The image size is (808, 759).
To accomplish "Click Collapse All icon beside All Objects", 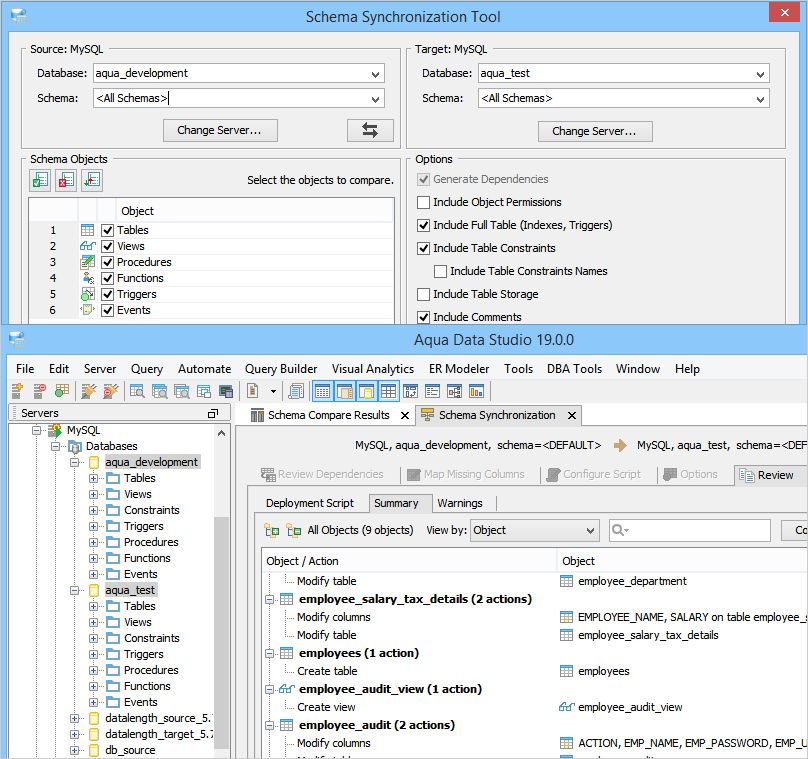I will click(x=294, y=530).
